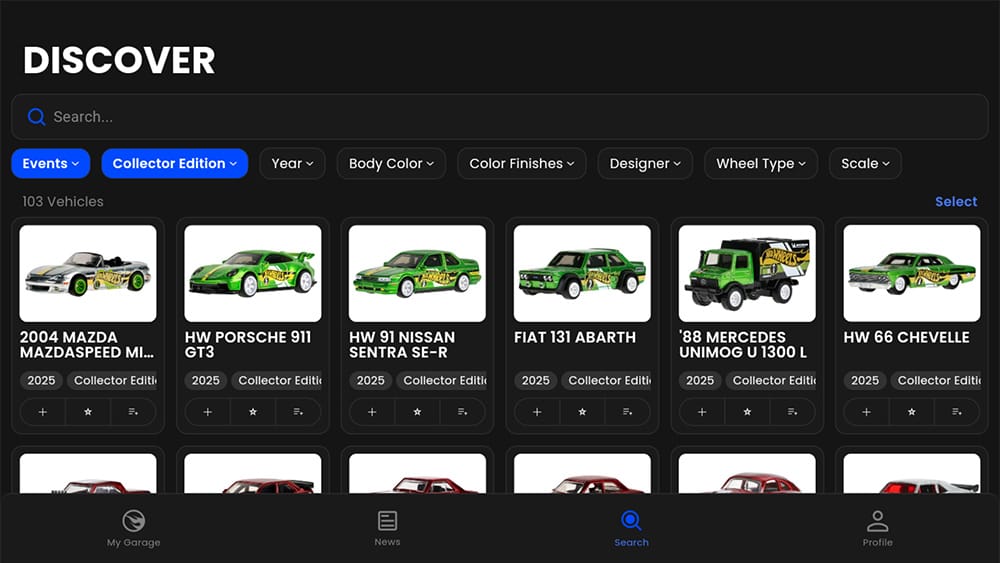This screenshot has height=563, width=1000.
Task: Click the plus icon on 2004 Mazda Mazdaspeed card
Action: pyautogui.click(x=43, y=412)
